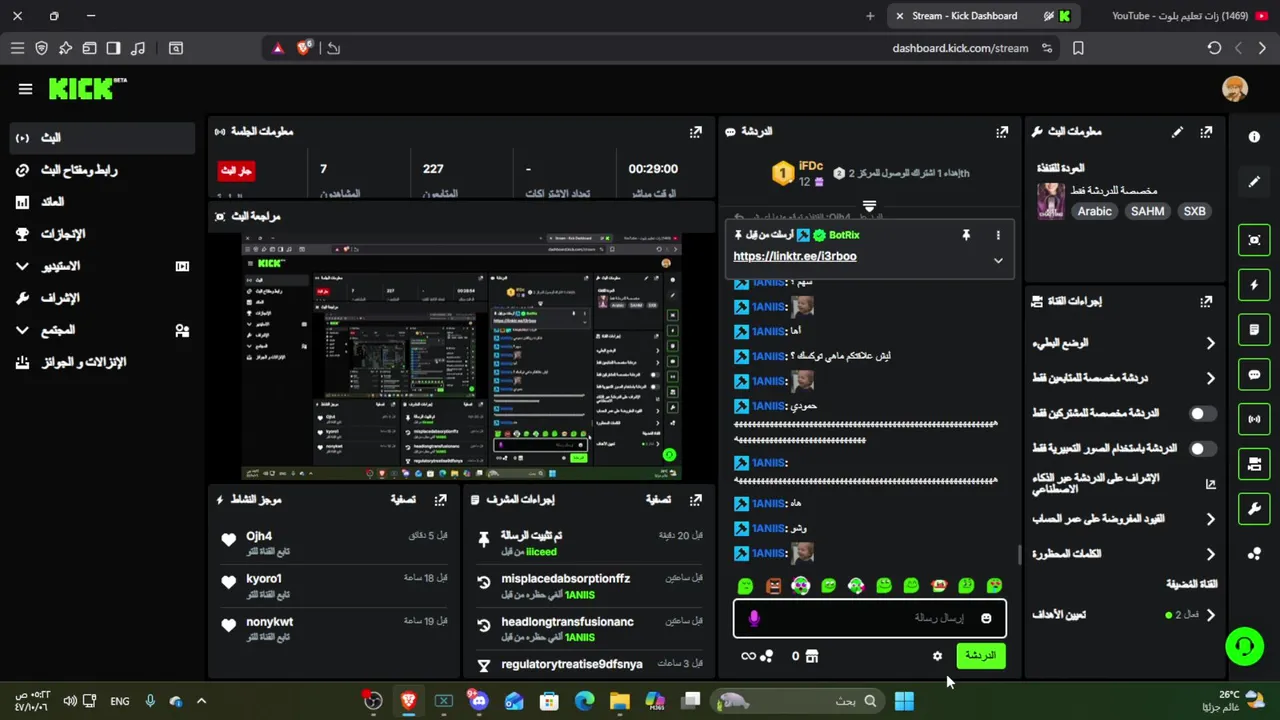Click the three-circles icon in right rail
Image resolution: width=1280 pixels, height=720 pixels.
[1254, 554]
